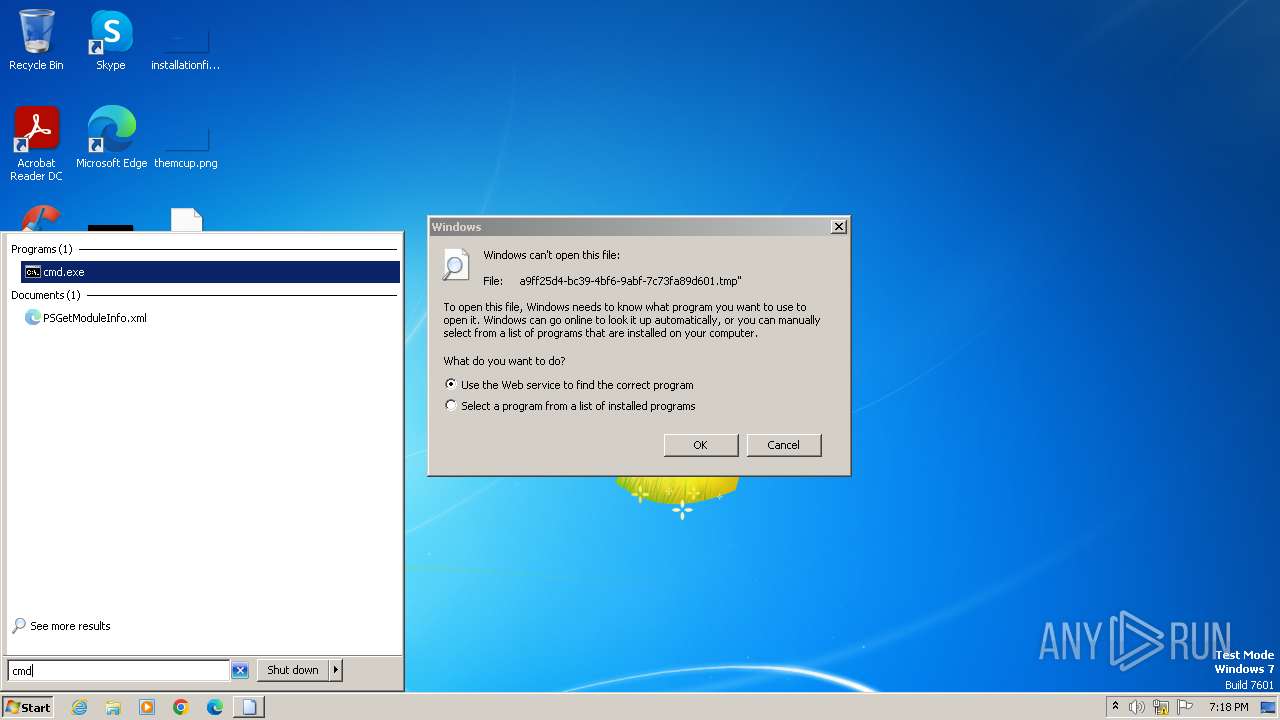Open the Microsoft Edge desktop shortcut

(111, 138)
